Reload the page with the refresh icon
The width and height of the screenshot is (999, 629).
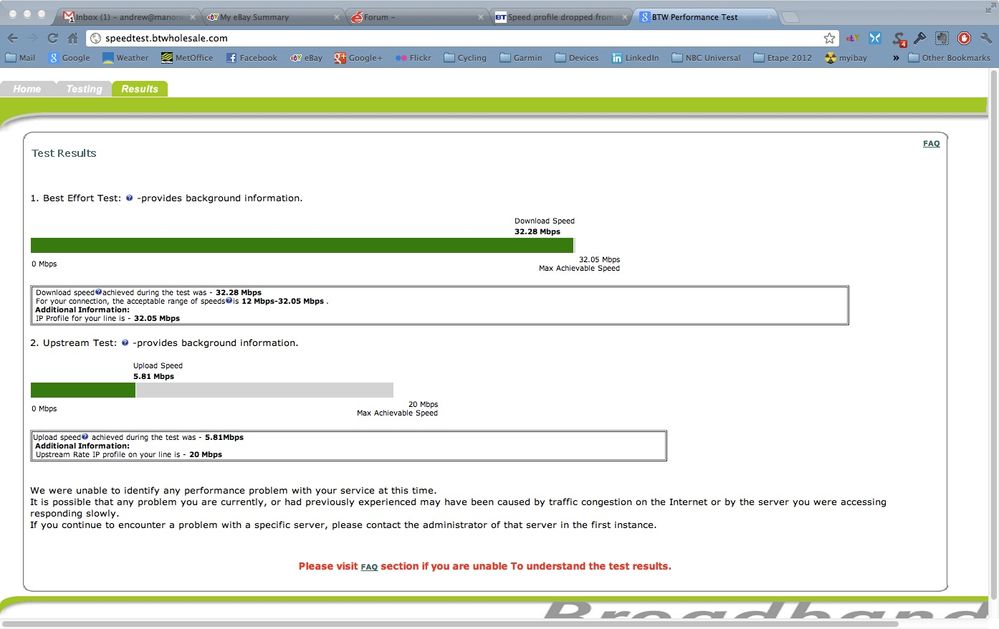pyautogui.click(x=53, y=38)
